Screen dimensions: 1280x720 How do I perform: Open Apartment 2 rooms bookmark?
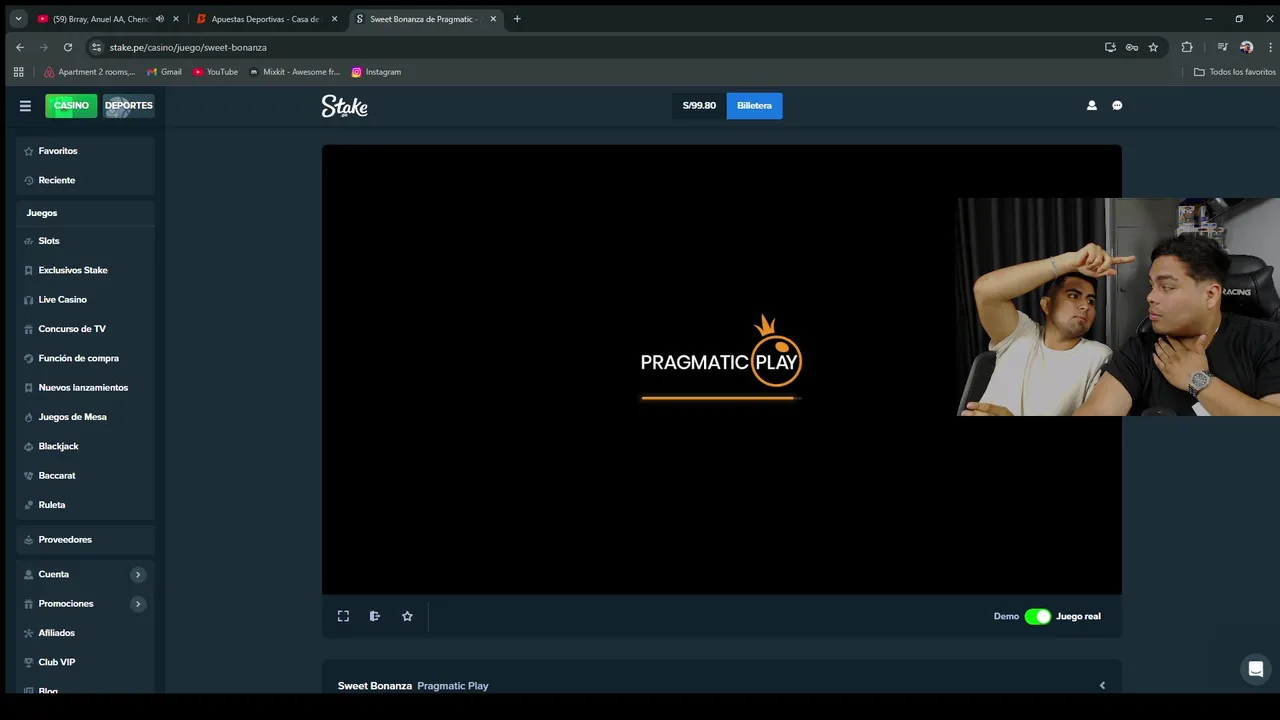point(88,72)
